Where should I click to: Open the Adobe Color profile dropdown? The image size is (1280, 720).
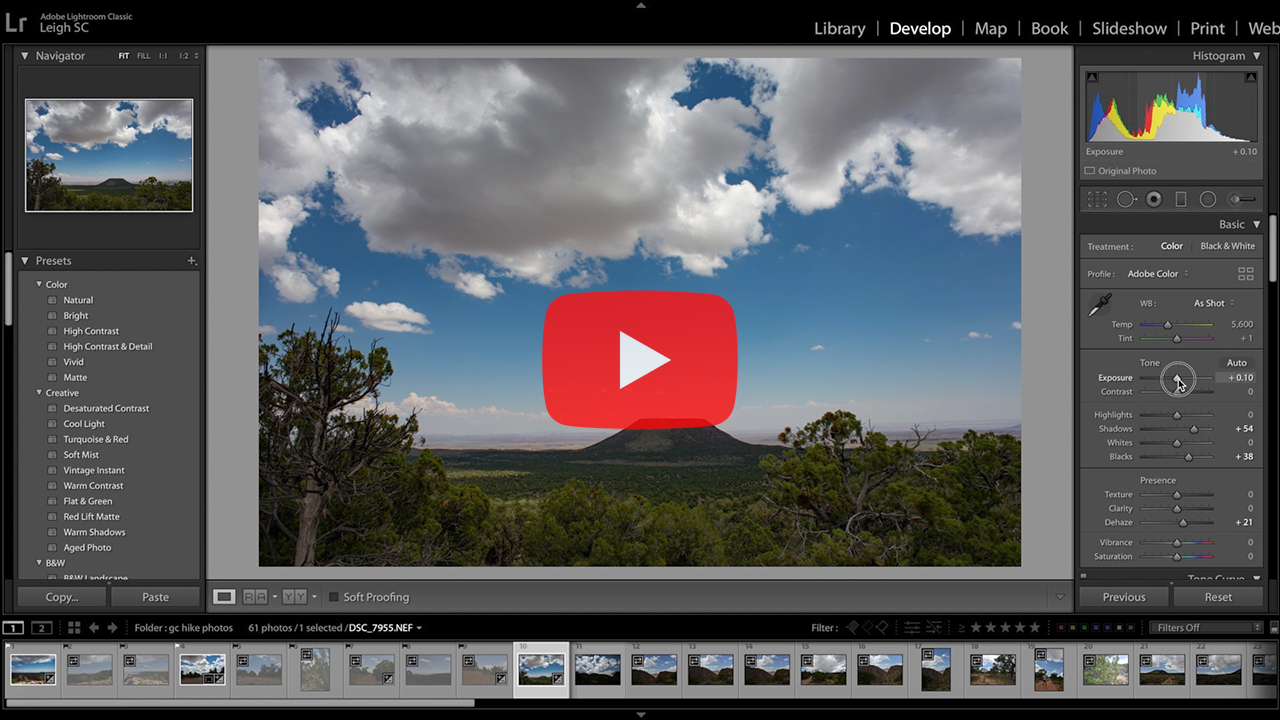[1157, 274]
